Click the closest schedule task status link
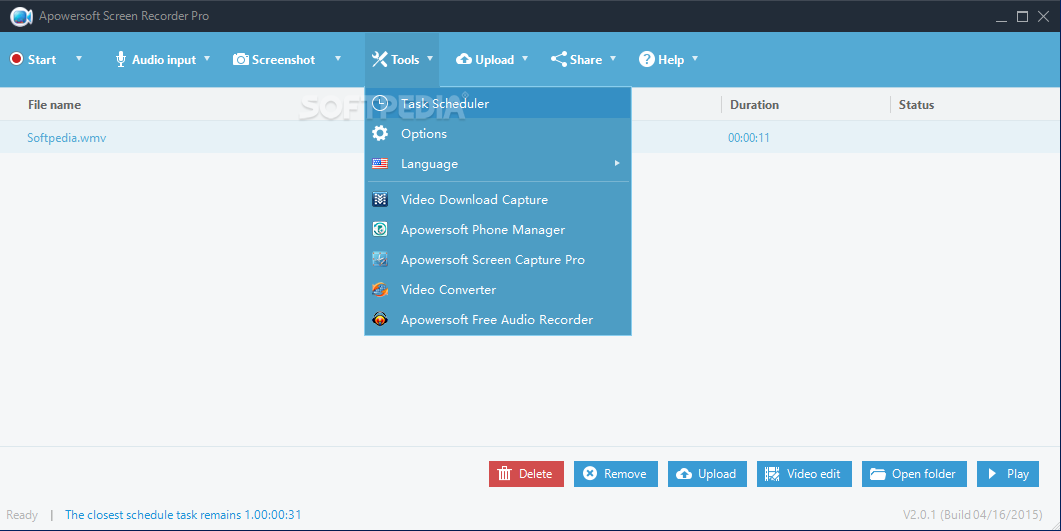 (183, 515)
